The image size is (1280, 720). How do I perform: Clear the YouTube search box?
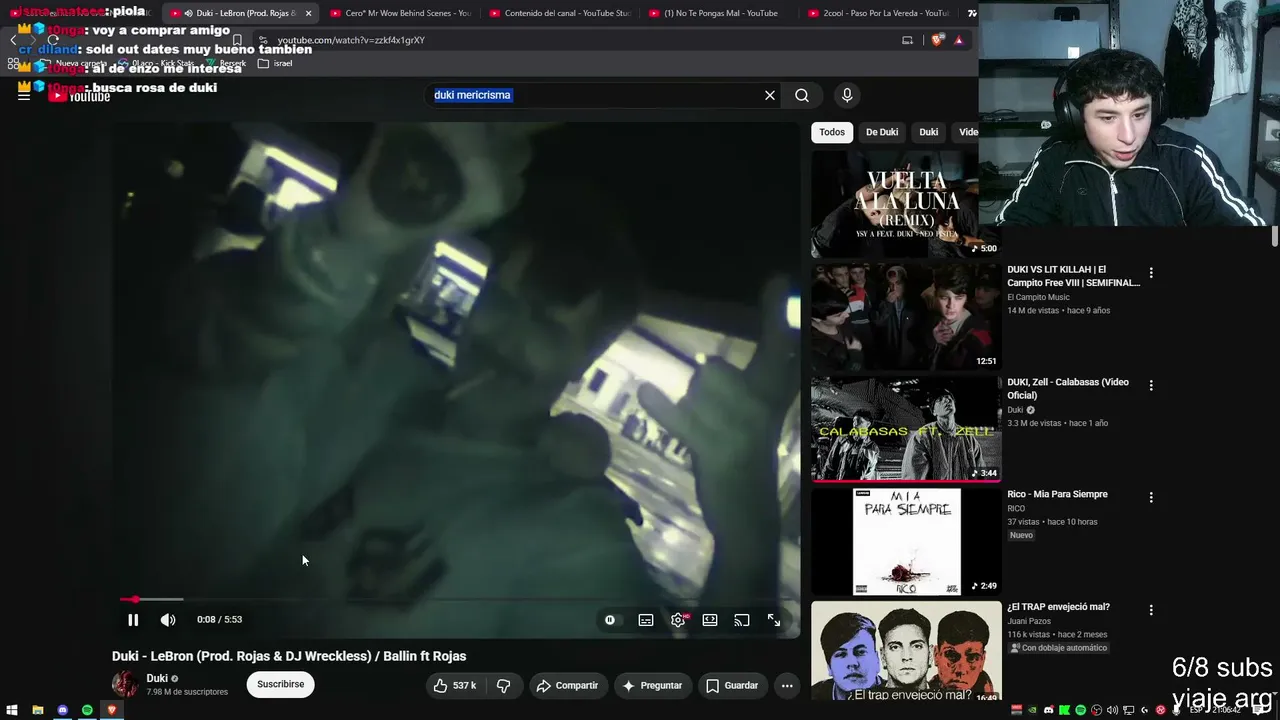pos(770,95)
